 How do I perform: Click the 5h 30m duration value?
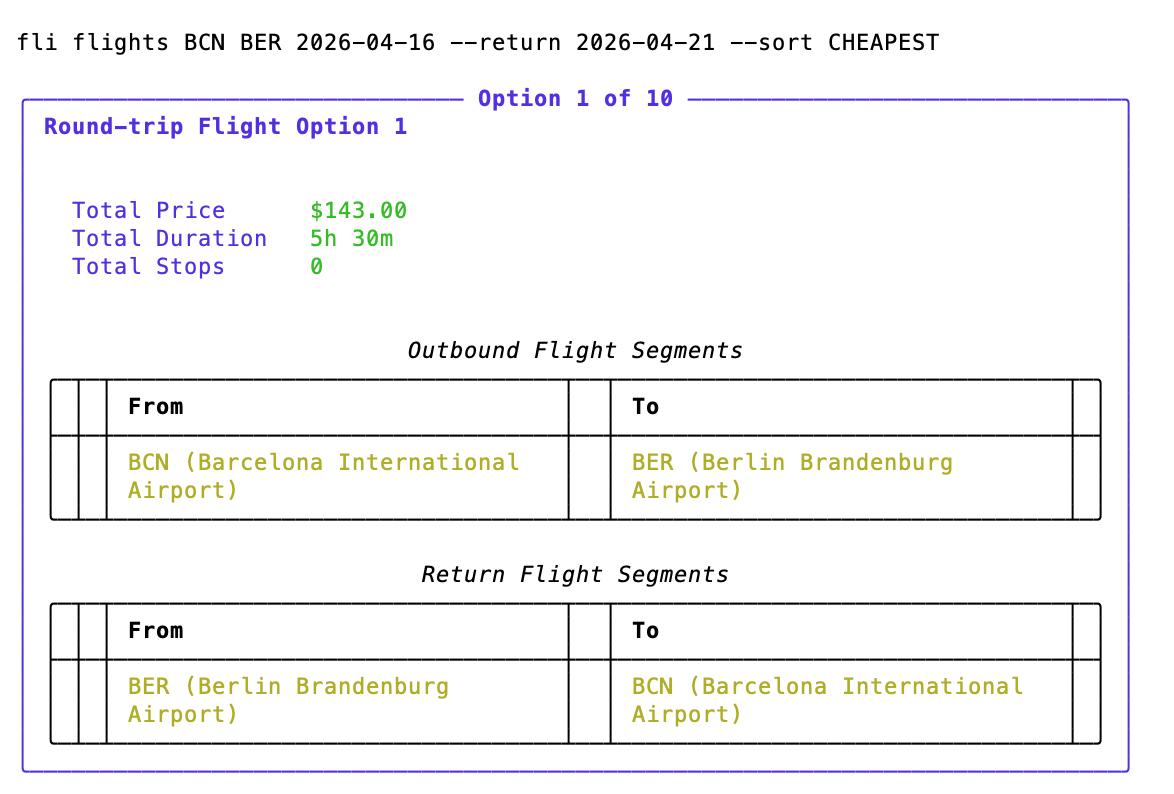(x=351, y=238)
